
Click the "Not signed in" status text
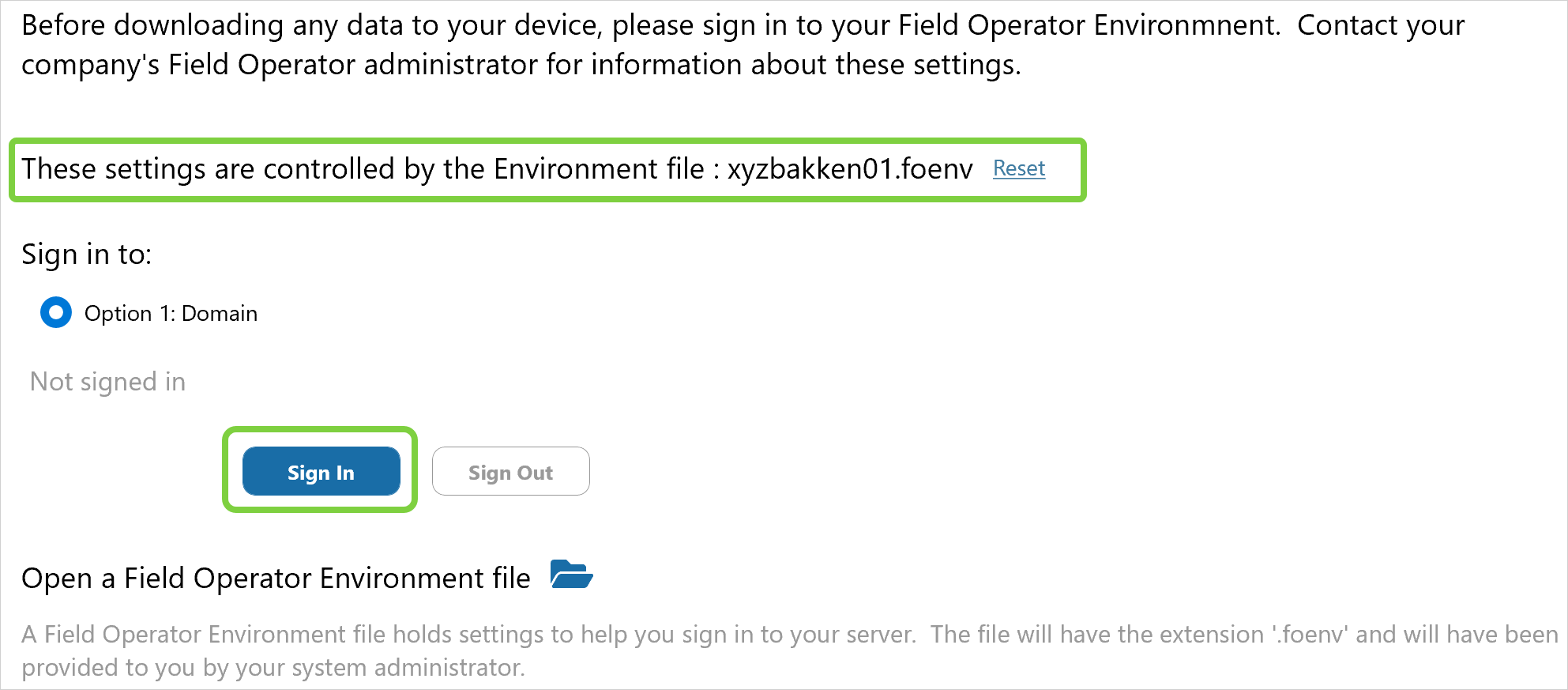click(107, 382)
